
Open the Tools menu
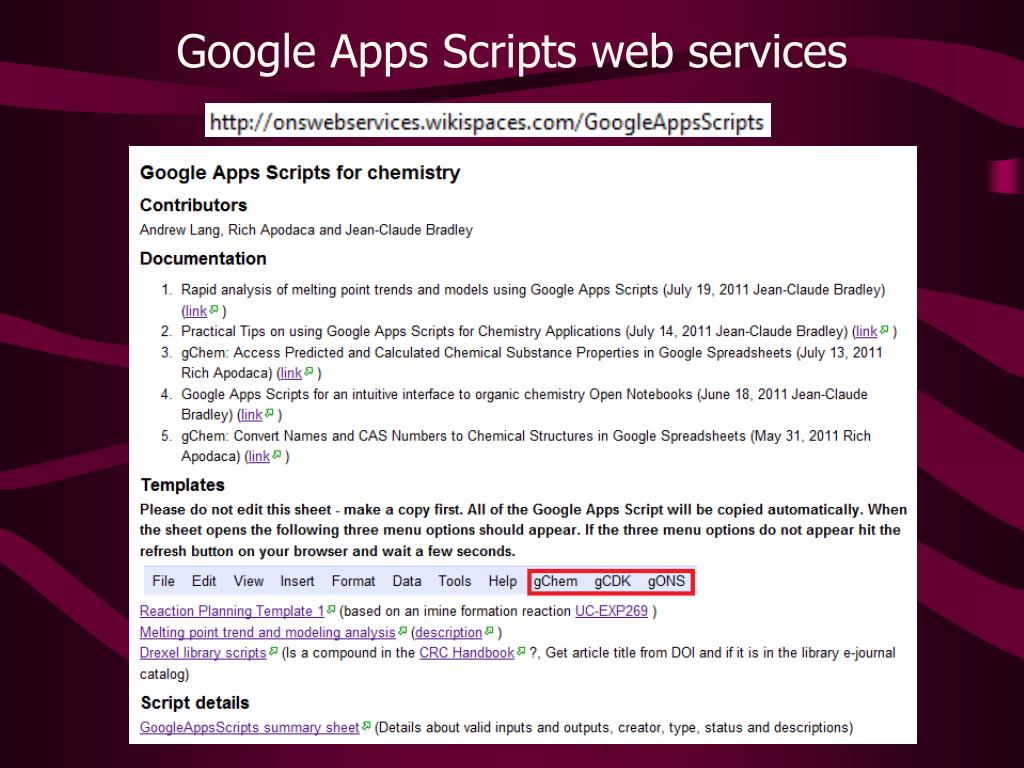[455, 581]
